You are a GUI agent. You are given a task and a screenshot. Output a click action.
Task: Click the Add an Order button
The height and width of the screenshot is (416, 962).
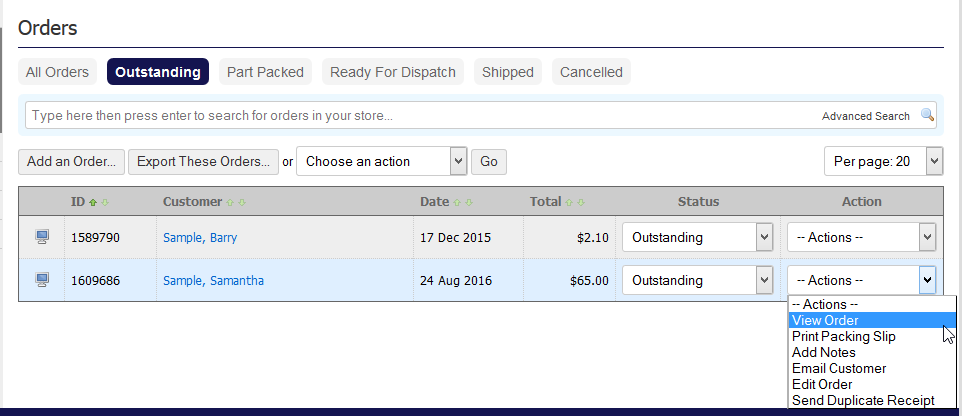(70, 161)
